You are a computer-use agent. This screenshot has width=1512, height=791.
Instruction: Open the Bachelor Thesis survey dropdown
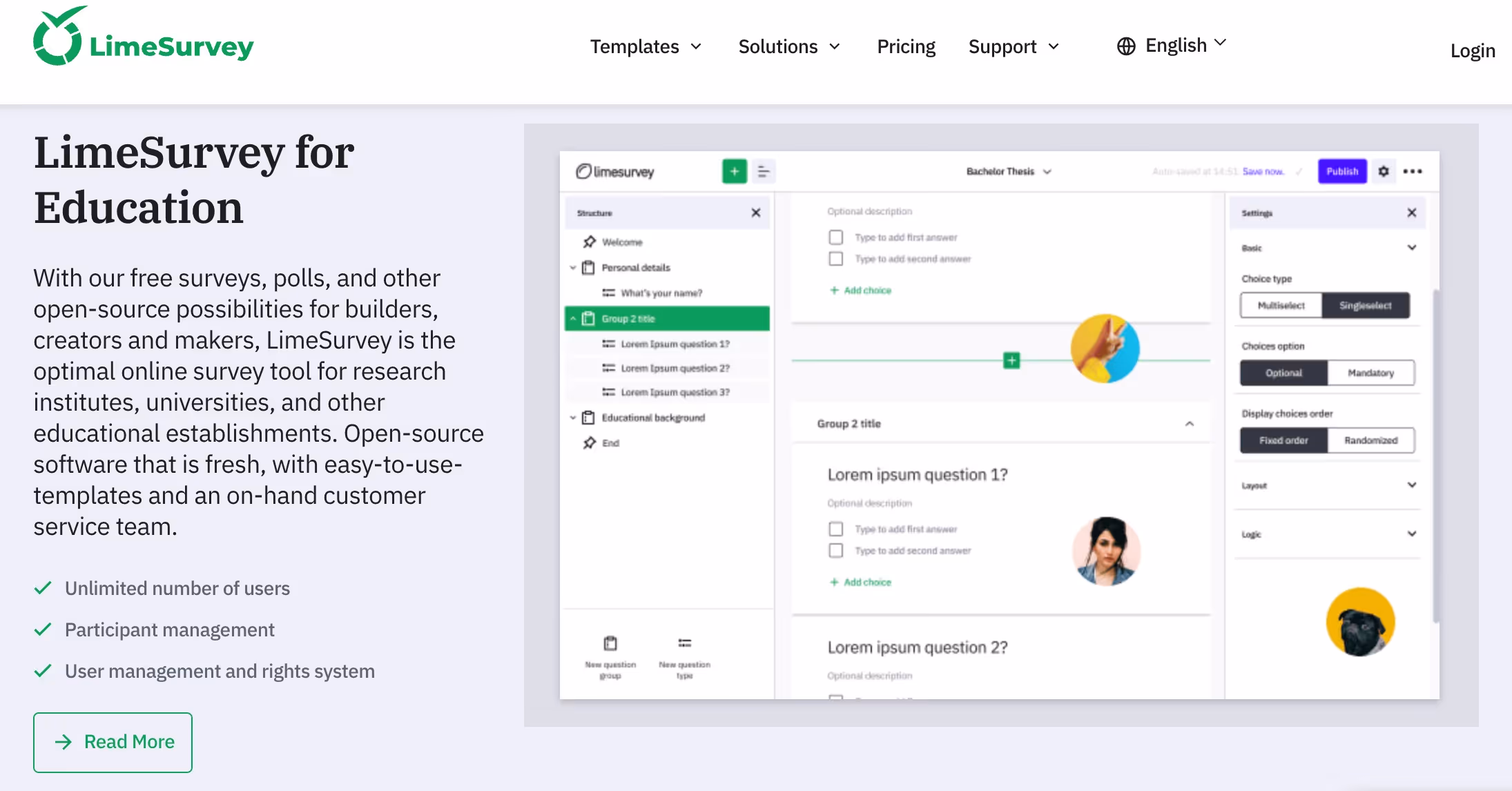[x=1009, y=171]
